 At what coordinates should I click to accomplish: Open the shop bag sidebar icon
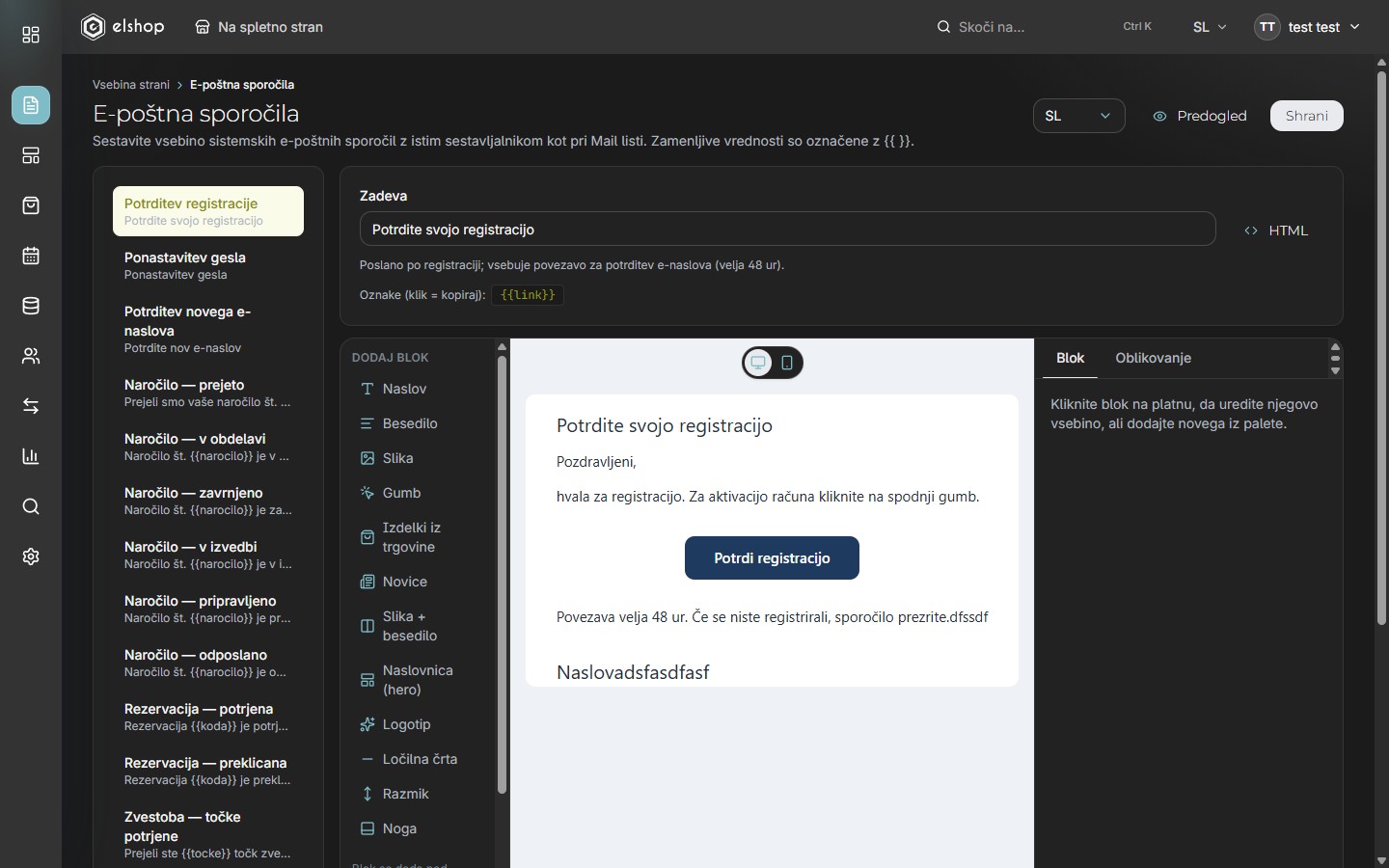[31, 205]
